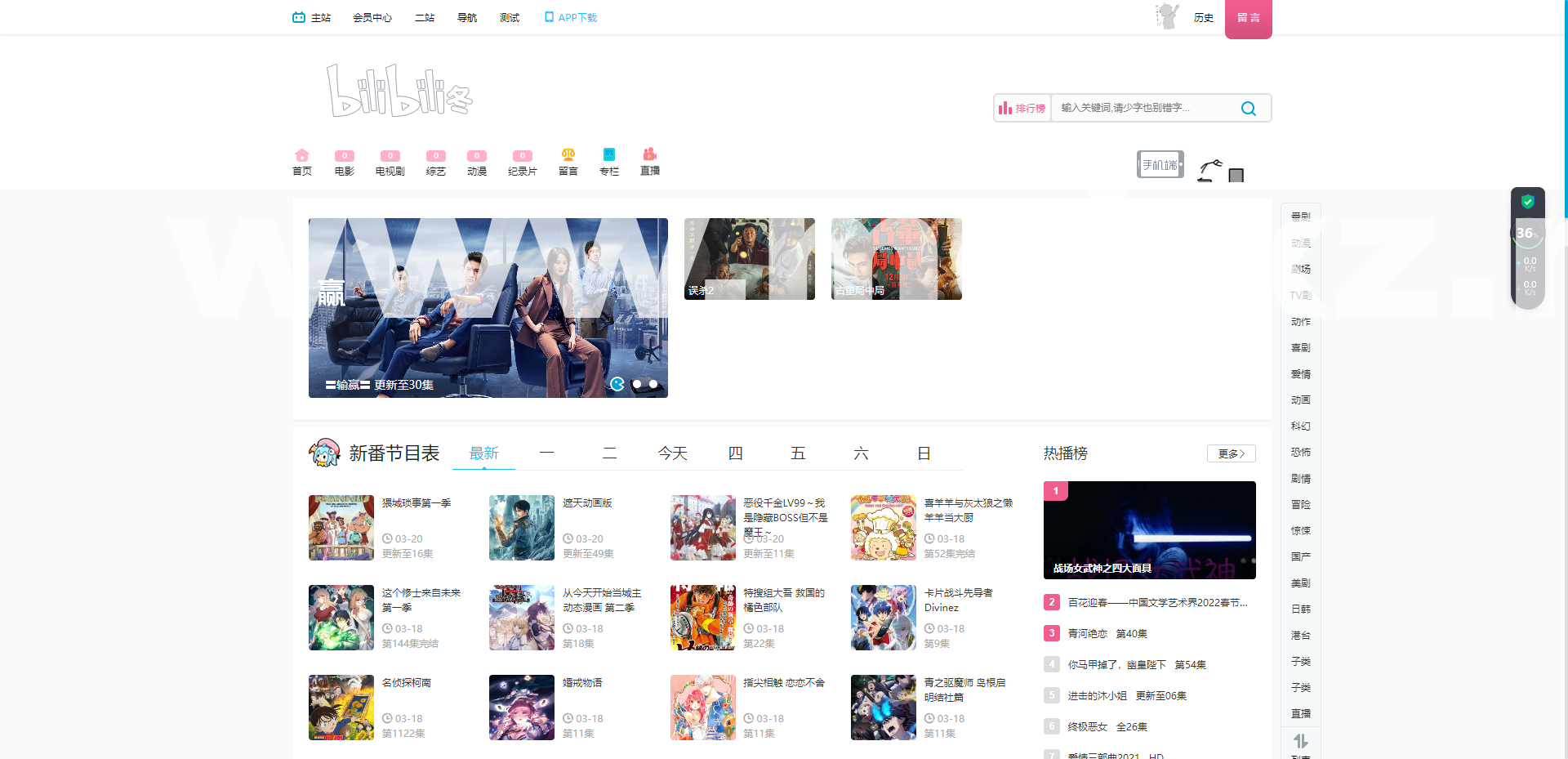Open 终极恶女 ranking entry
This screenshot has width=1568, height=759.
[1107, 727]
